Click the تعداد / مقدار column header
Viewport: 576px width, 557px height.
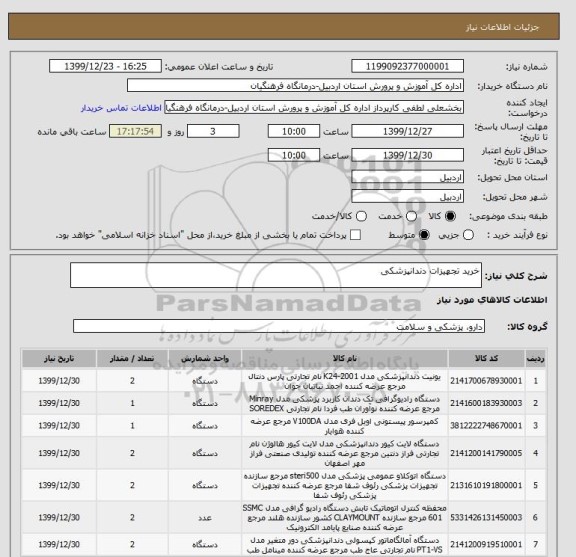tap(132, 359)
